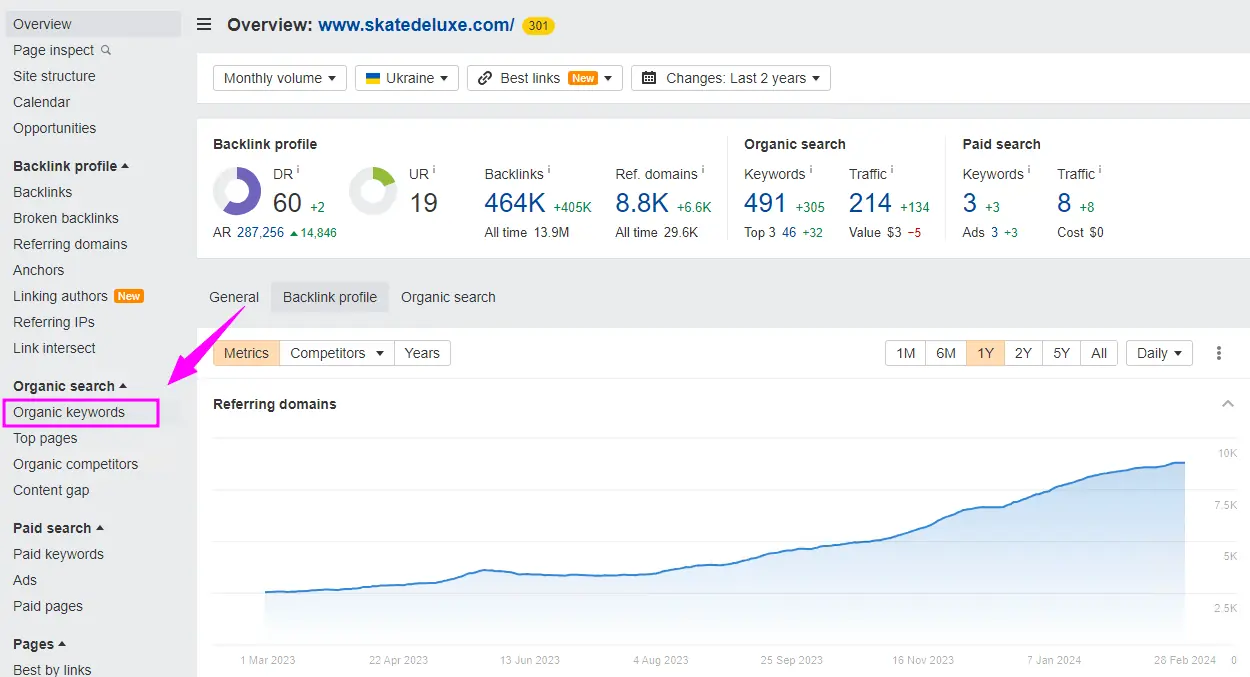The width and height of the screenshot is (1250, 677).
Task: Click the link icon on Best links
Action: click(487, 77)
